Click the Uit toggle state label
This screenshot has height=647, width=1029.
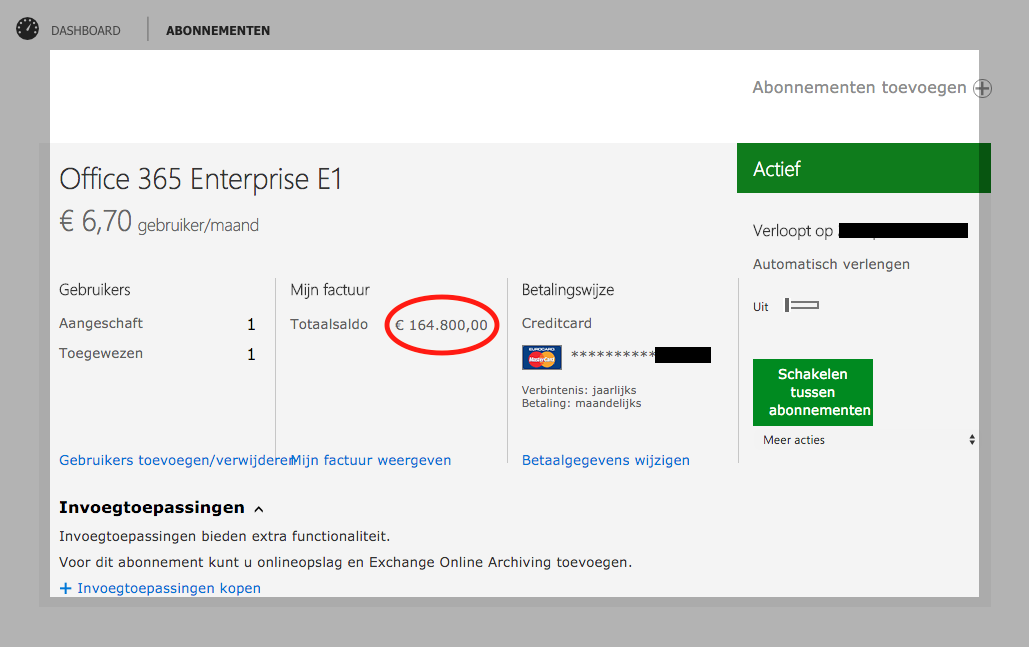(x=761, y=306)
